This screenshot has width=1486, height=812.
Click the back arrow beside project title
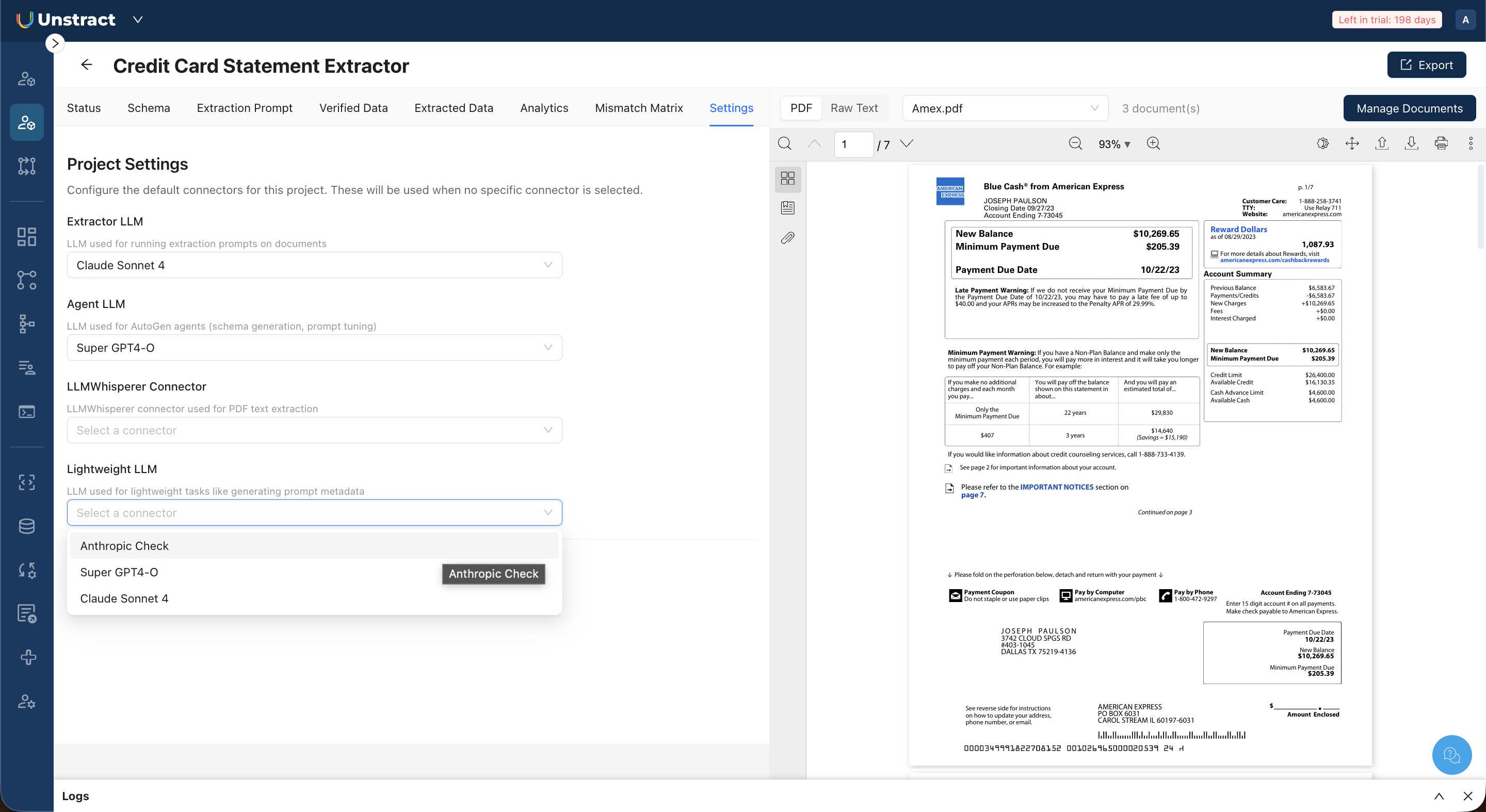tap(87, 65)
